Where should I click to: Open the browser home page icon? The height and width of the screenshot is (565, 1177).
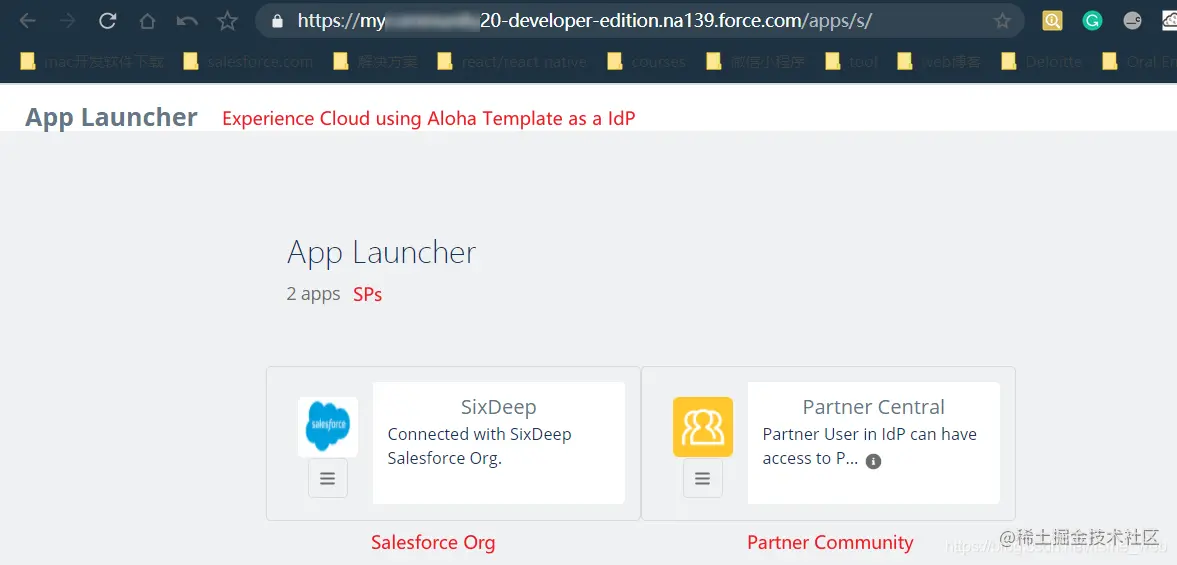coord(147,21)
